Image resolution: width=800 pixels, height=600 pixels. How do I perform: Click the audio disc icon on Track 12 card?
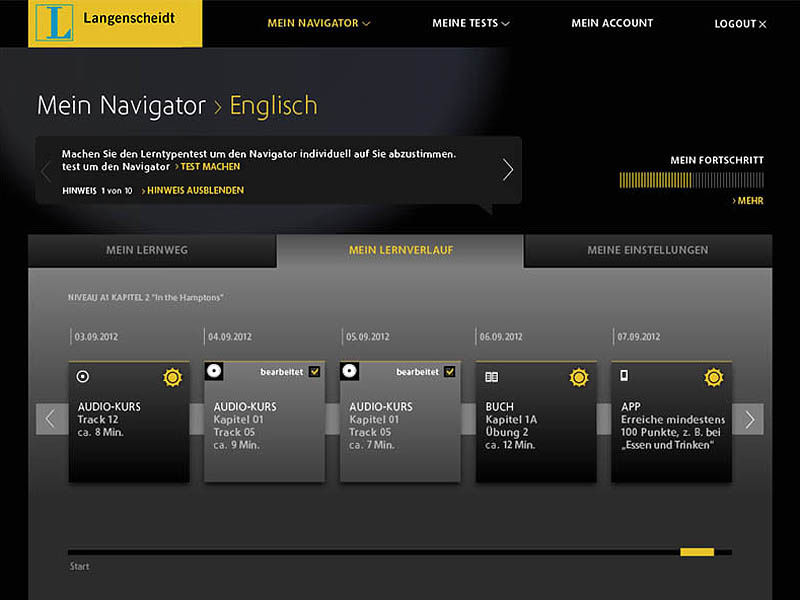coord(83,377)
